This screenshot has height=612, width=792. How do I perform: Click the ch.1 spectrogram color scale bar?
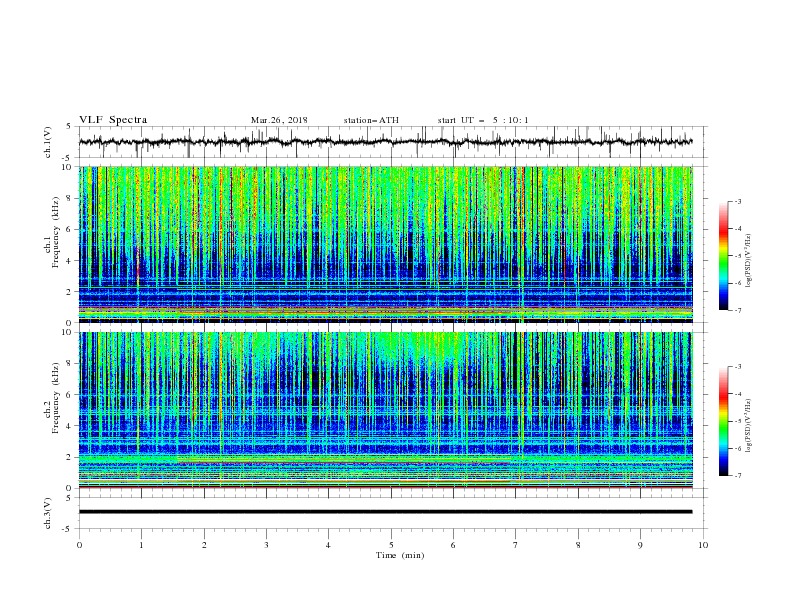click(x=724, y=256)
